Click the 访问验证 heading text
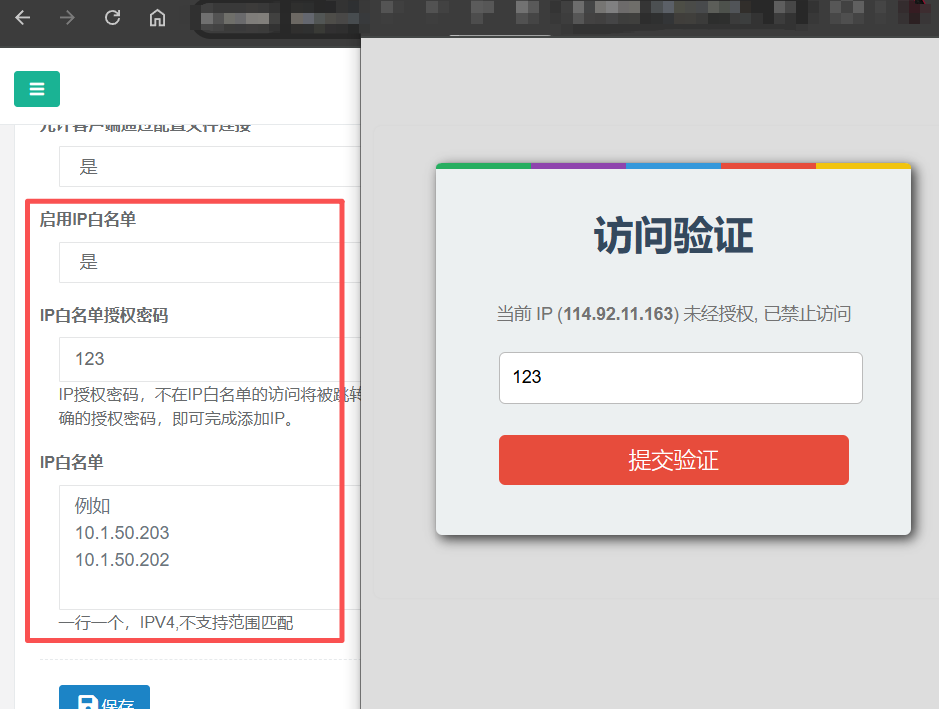939x709 pixels. point(674,236)
